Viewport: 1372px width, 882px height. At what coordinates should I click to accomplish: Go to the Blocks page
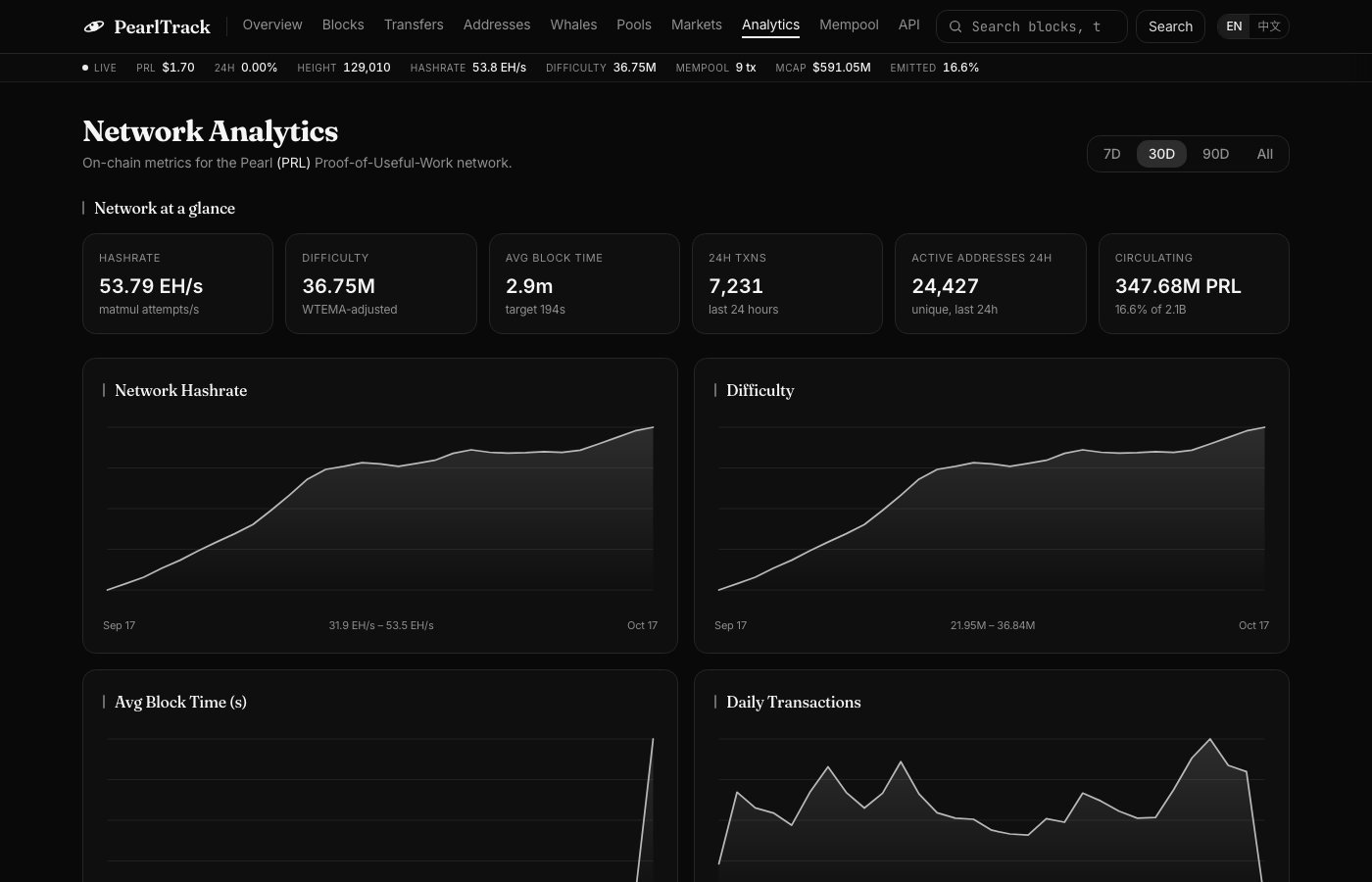point(343,24)
